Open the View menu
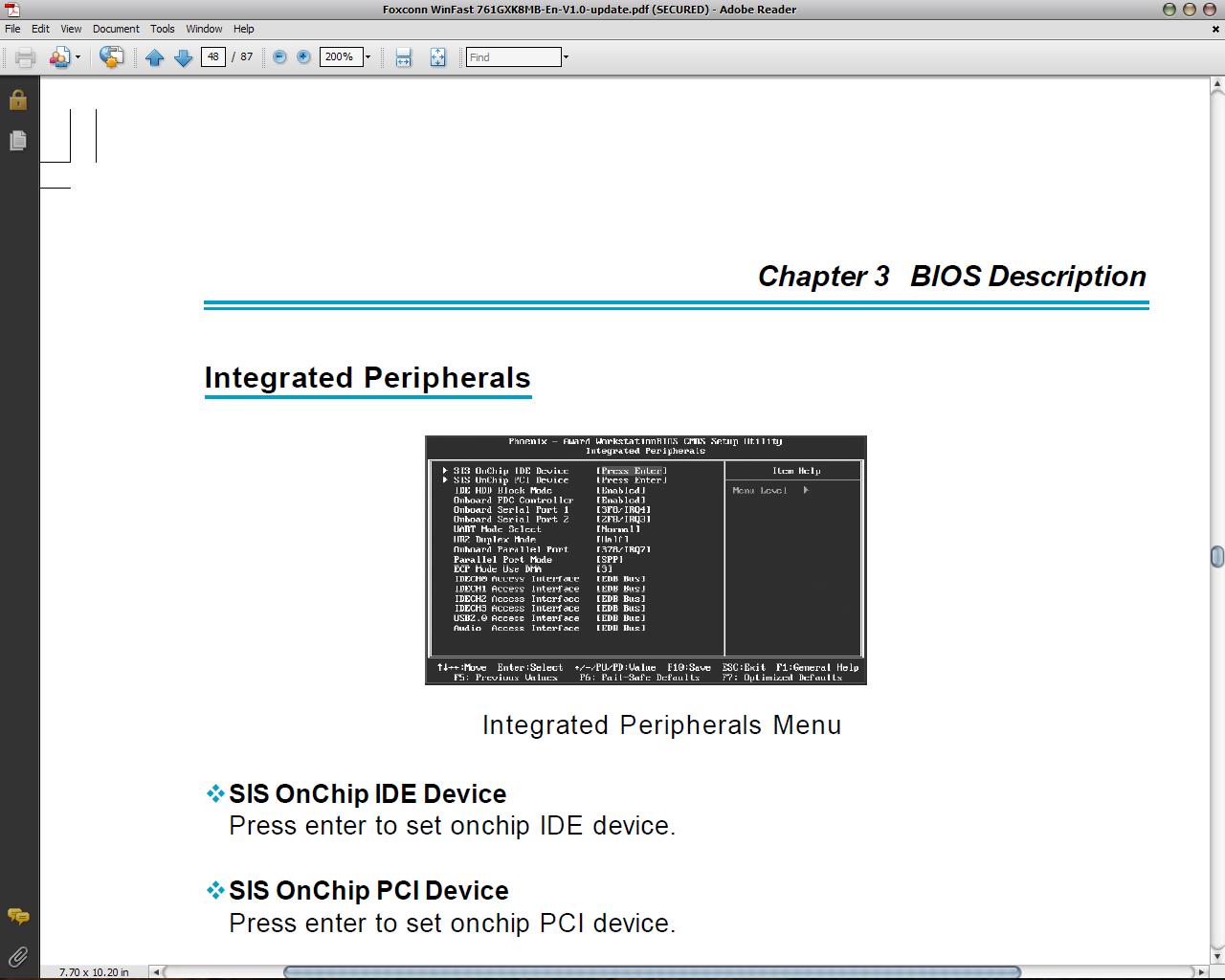The height and width of the screenshot is (980, 1225). 71,29
